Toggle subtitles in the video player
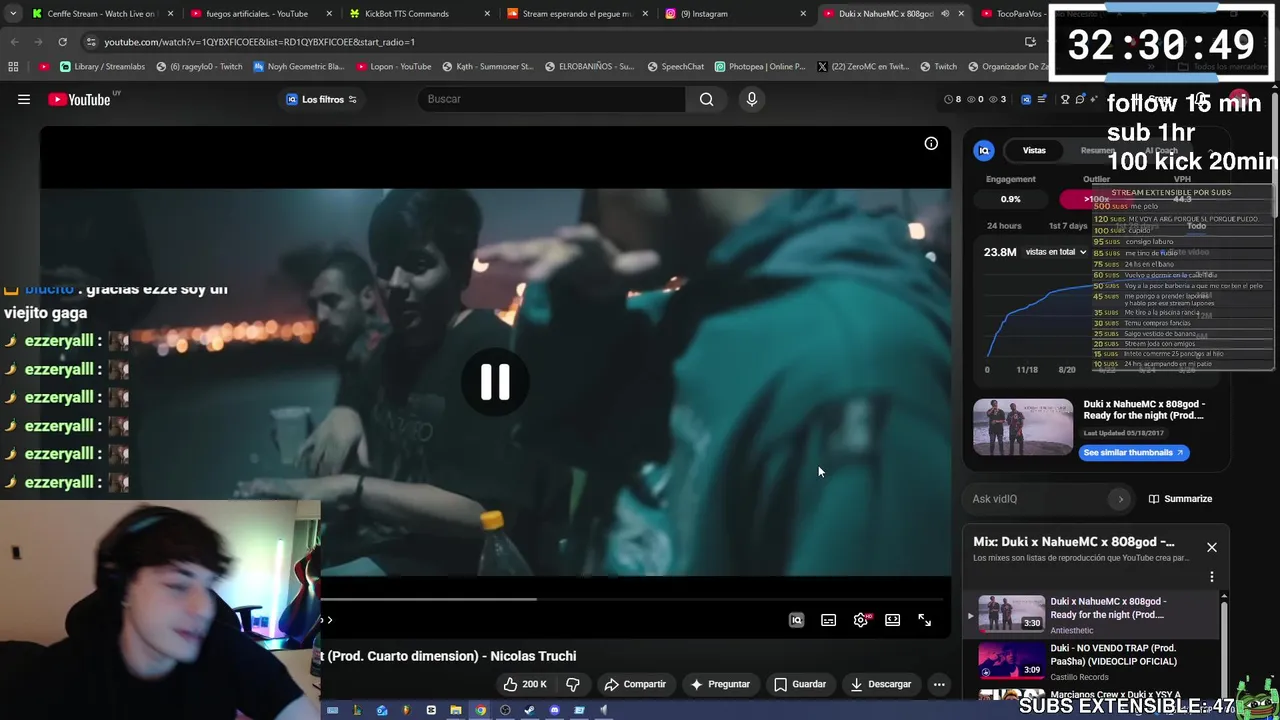Viewport: 1280px width, 720px height. coord(829,620)
